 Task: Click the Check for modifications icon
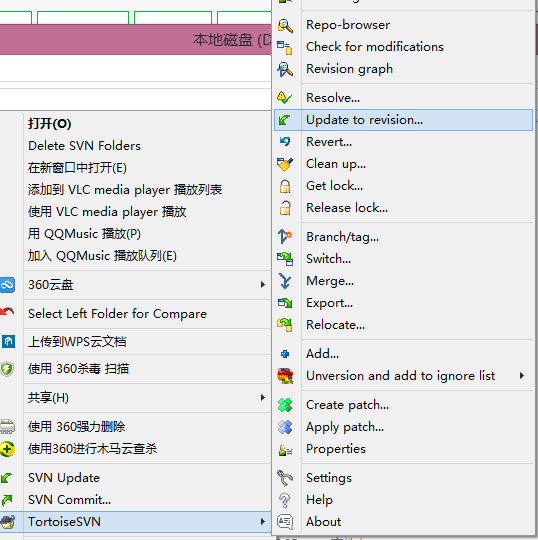285,47
